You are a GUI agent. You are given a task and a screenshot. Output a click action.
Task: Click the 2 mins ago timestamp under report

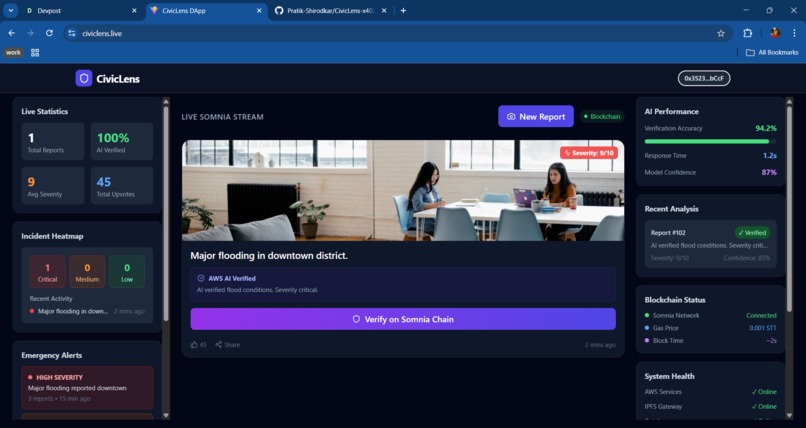point(600,345)
